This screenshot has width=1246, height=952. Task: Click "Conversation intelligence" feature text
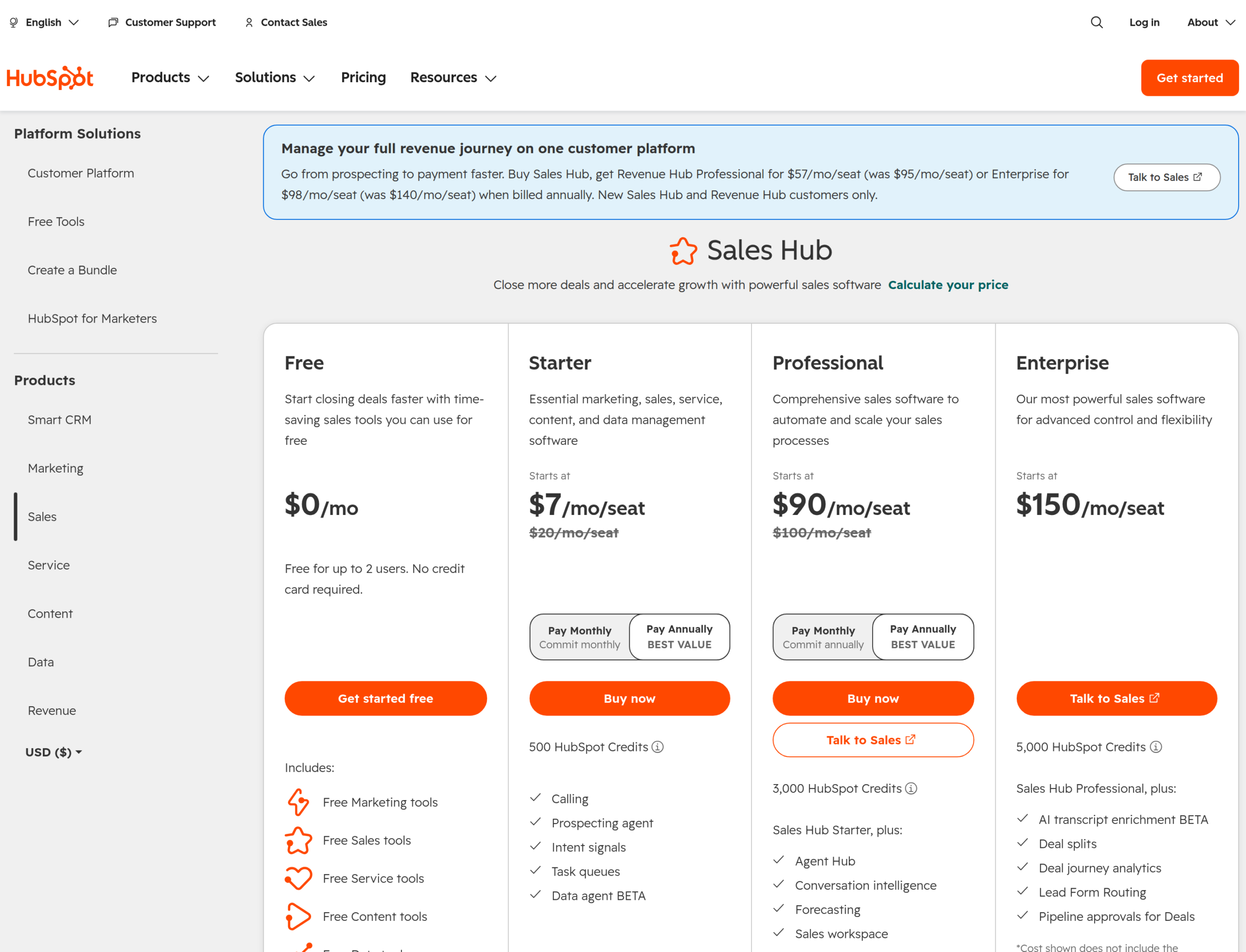[865, 886]
